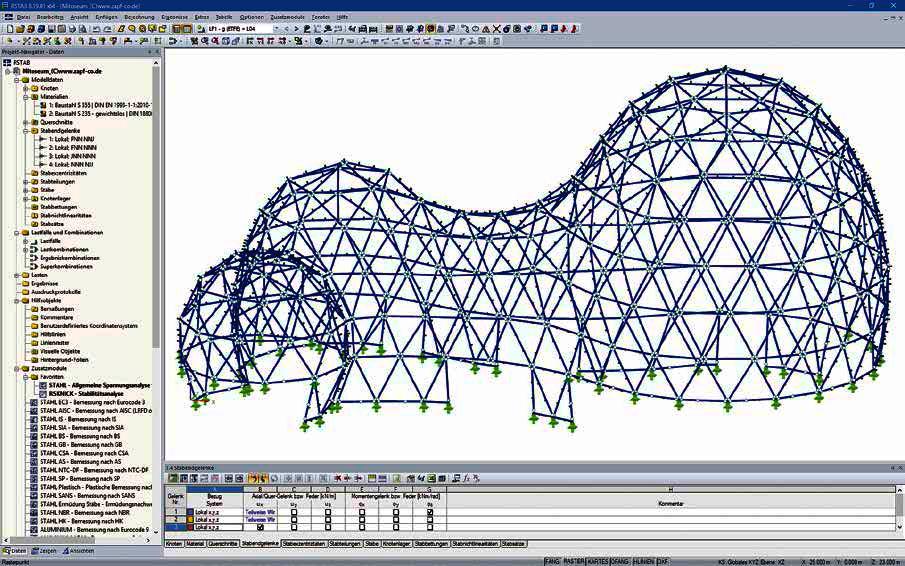Click the Save diskette icon in the toolbar
This screenshot has height=566, width=905.
click(51, 28)
